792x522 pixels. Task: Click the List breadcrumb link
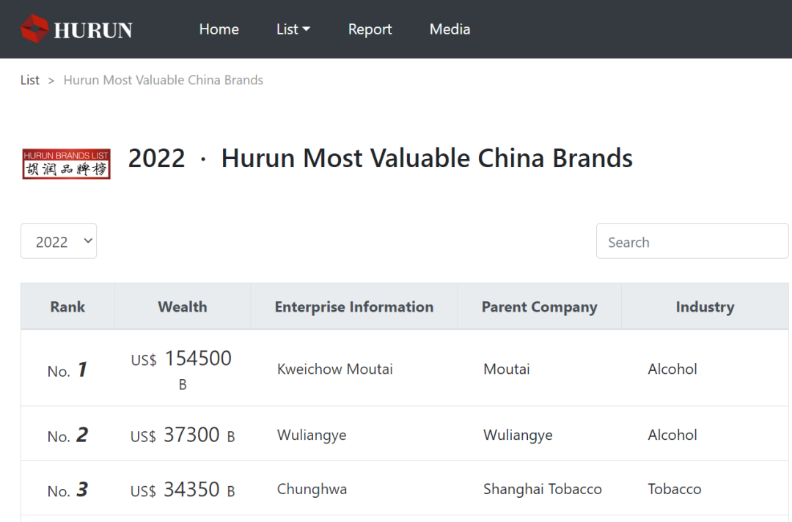[30, 80]
